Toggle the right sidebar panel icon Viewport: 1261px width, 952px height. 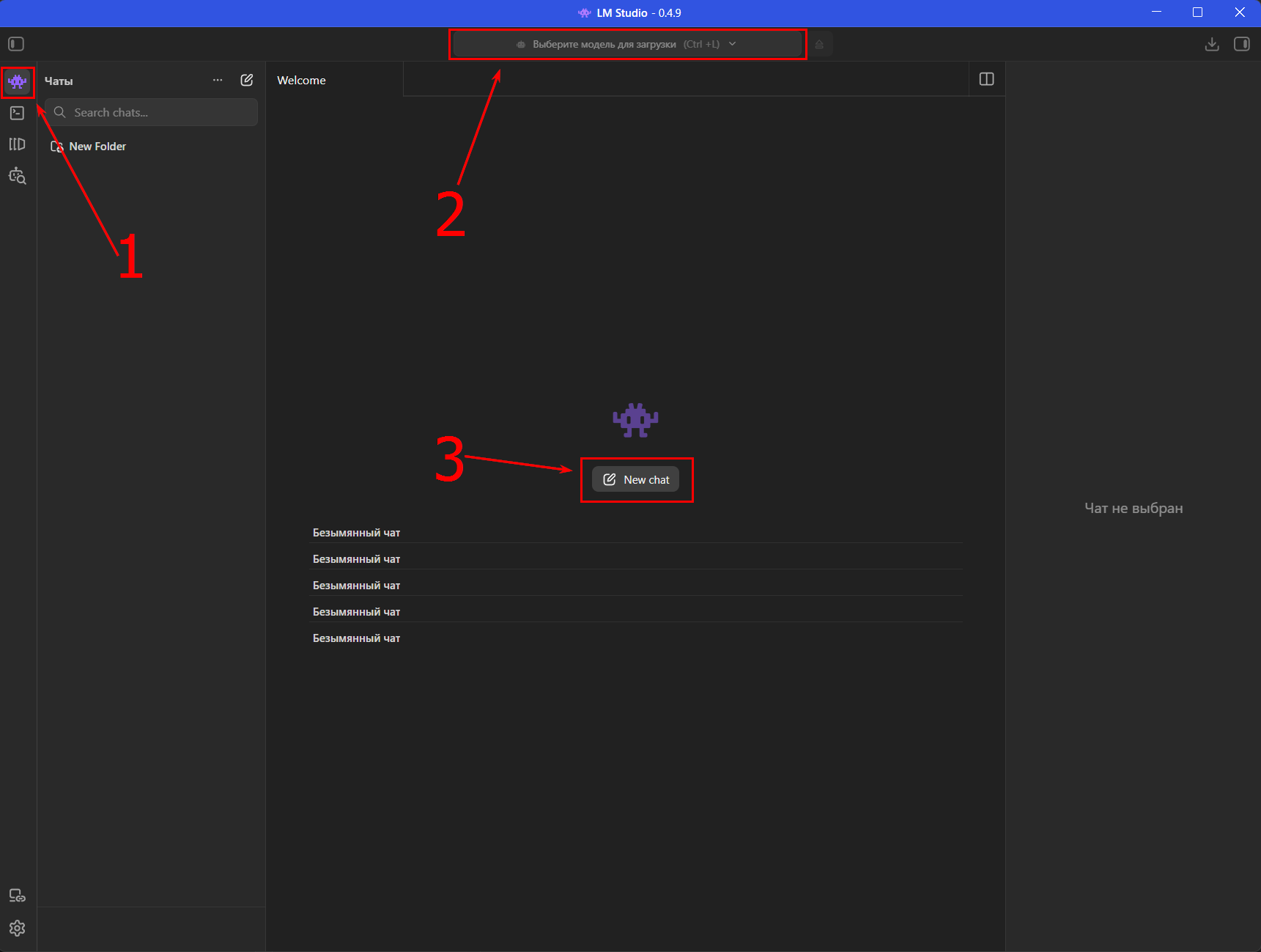tap(1242, 44)
